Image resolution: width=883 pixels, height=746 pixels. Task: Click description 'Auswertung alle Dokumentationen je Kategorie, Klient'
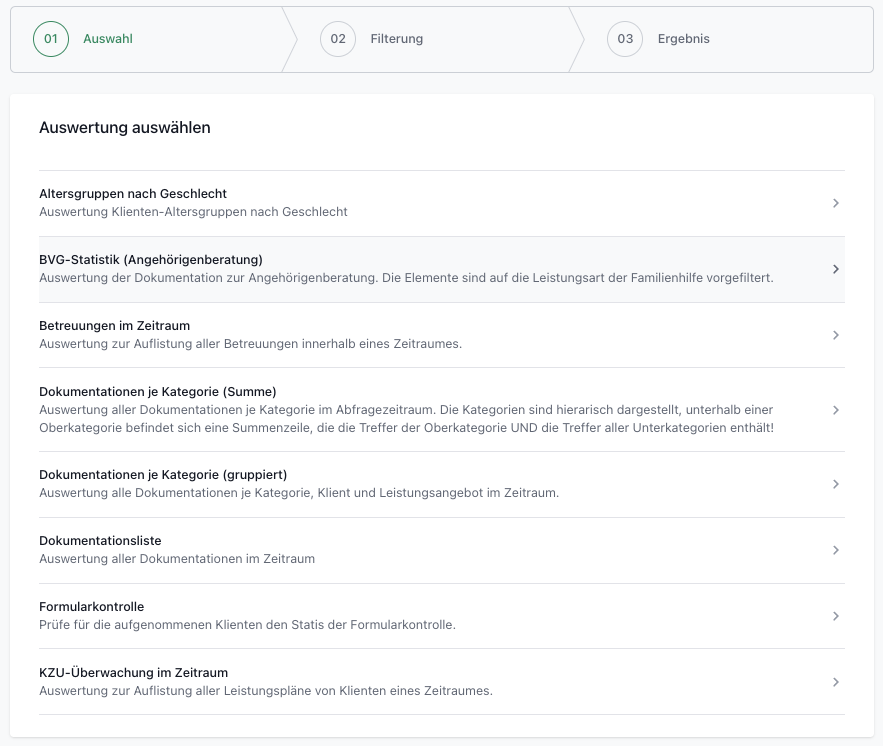coord(299,493)
